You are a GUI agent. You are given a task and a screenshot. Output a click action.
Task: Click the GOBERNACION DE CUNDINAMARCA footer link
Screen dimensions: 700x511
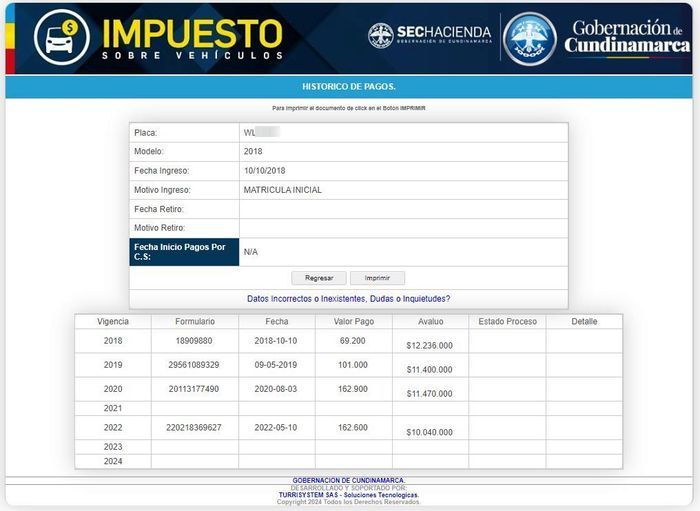(348, 480)
